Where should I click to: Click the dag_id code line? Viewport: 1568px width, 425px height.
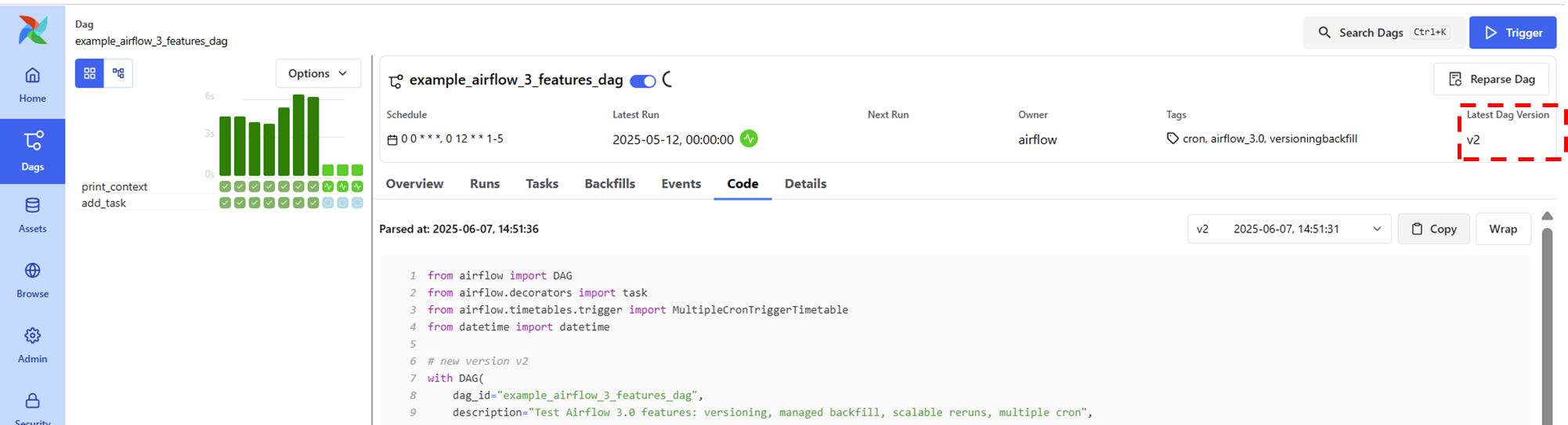pos(578,395)
